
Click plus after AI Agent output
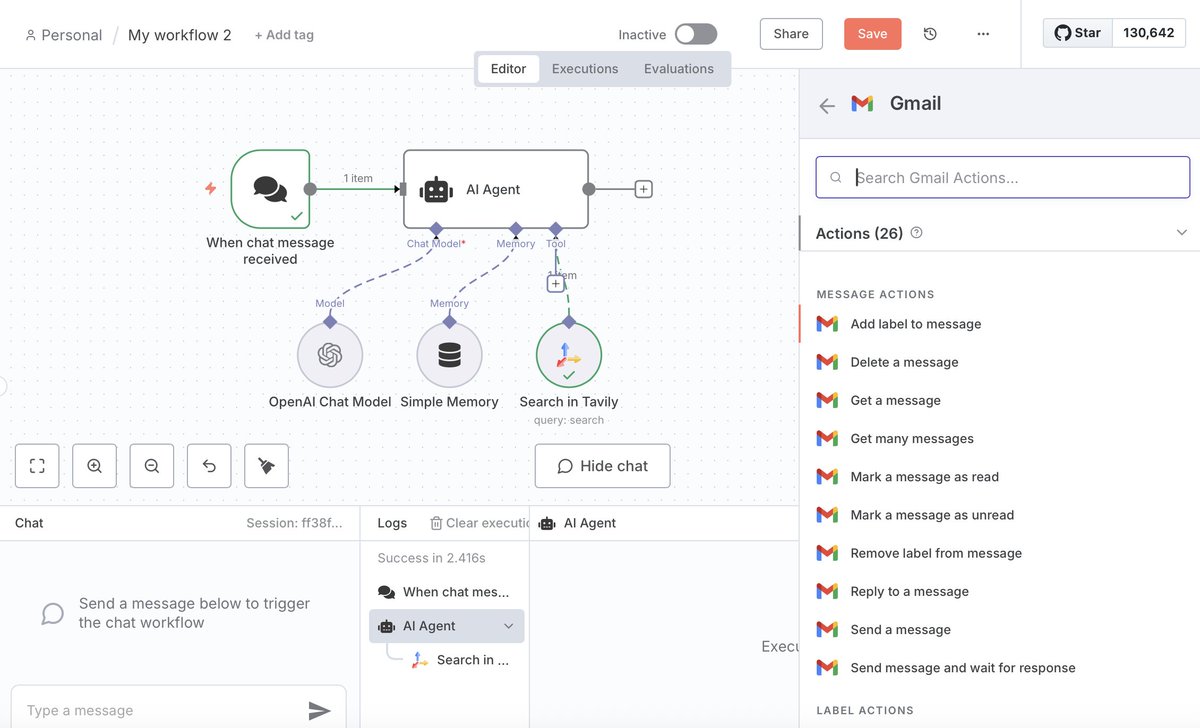(644, 189)
